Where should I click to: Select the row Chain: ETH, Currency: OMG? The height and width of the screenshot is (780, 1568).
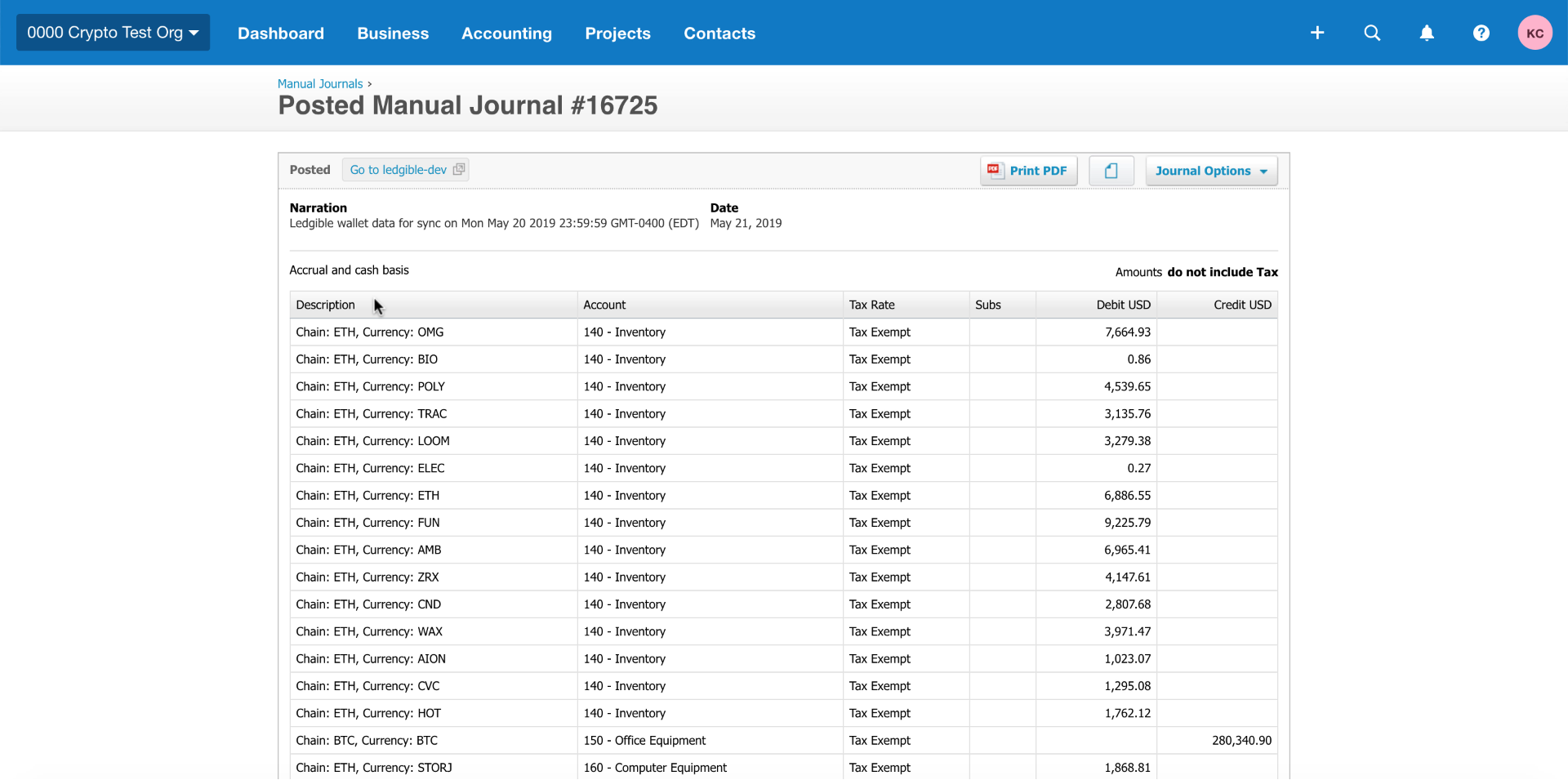pyautogui.click(x=783, y=332)
